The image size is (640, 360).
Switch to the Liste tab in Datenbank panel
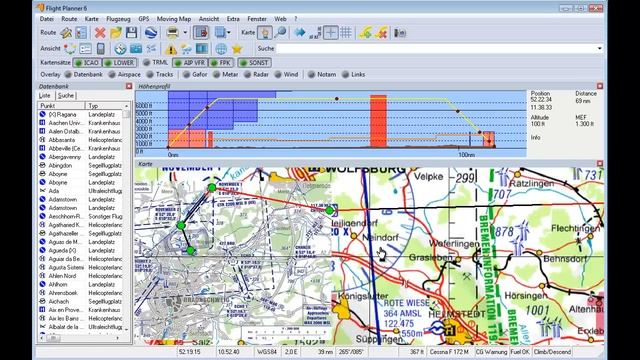[44, 96]
